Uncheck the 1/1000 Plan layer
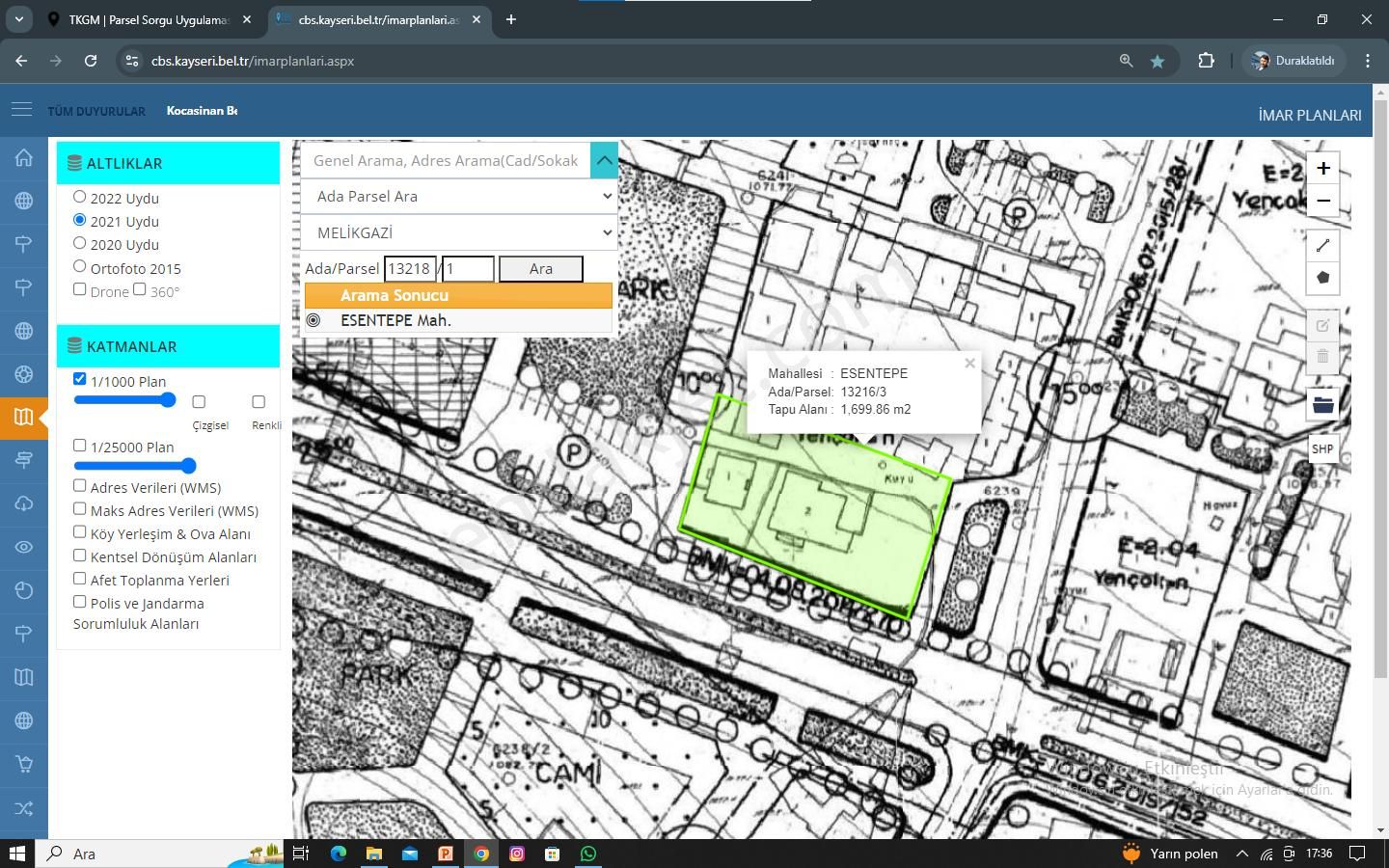 click(x=80, y=379)
